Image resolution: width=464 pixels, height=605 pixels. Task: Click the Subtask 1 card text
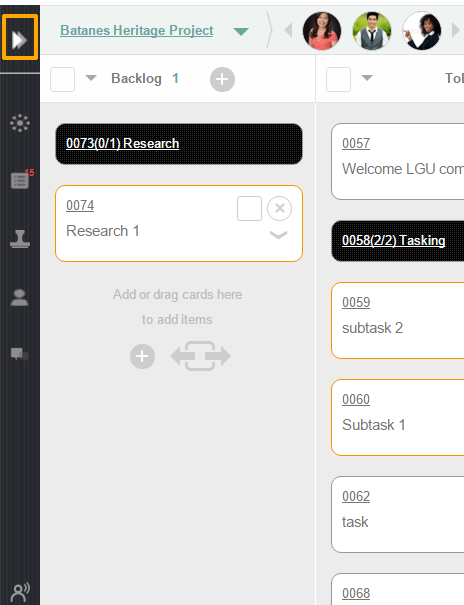(373, 425)
